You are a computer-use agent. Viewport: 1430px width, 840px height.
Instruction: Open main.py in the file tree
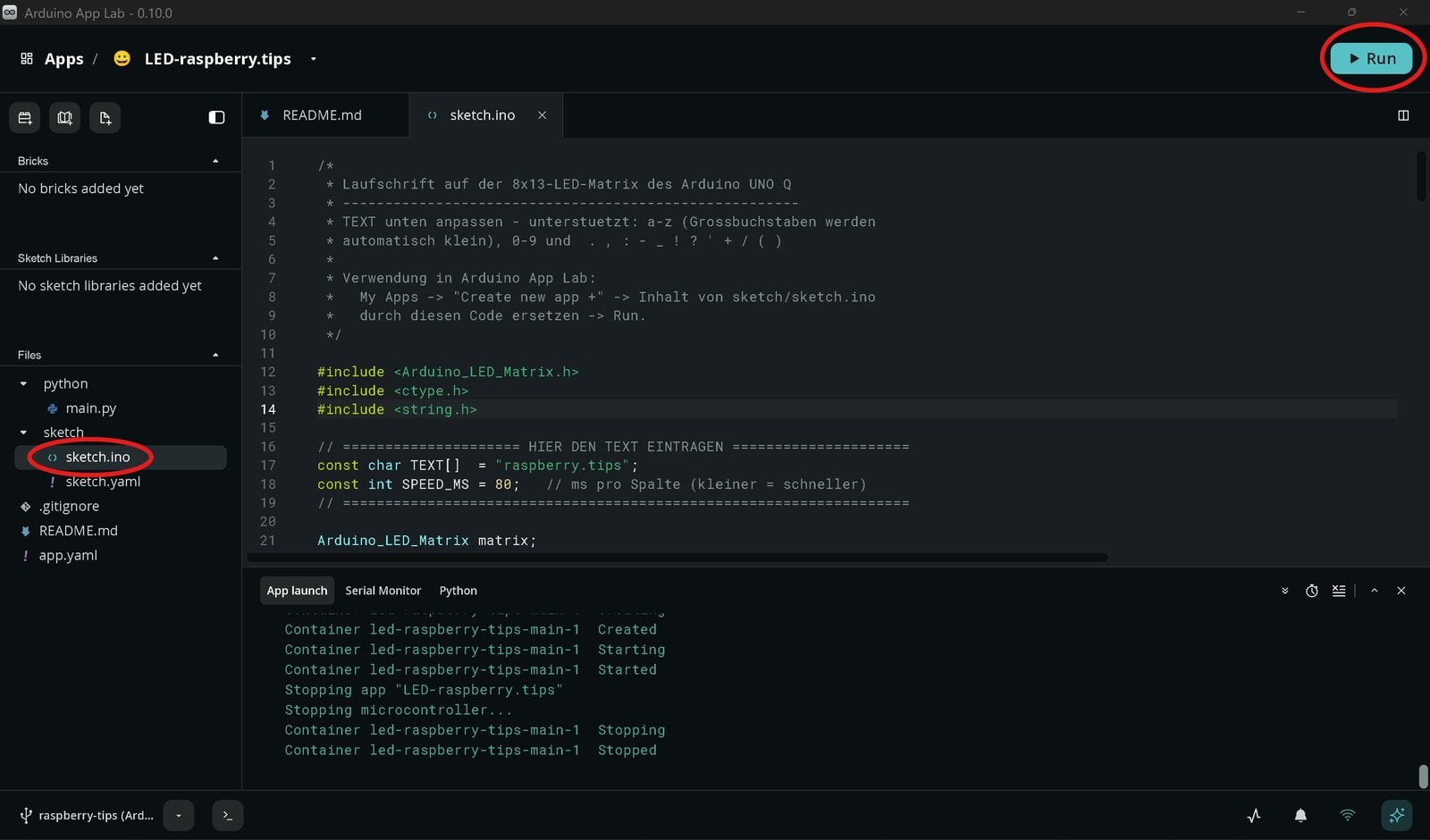tap(90, 408)
